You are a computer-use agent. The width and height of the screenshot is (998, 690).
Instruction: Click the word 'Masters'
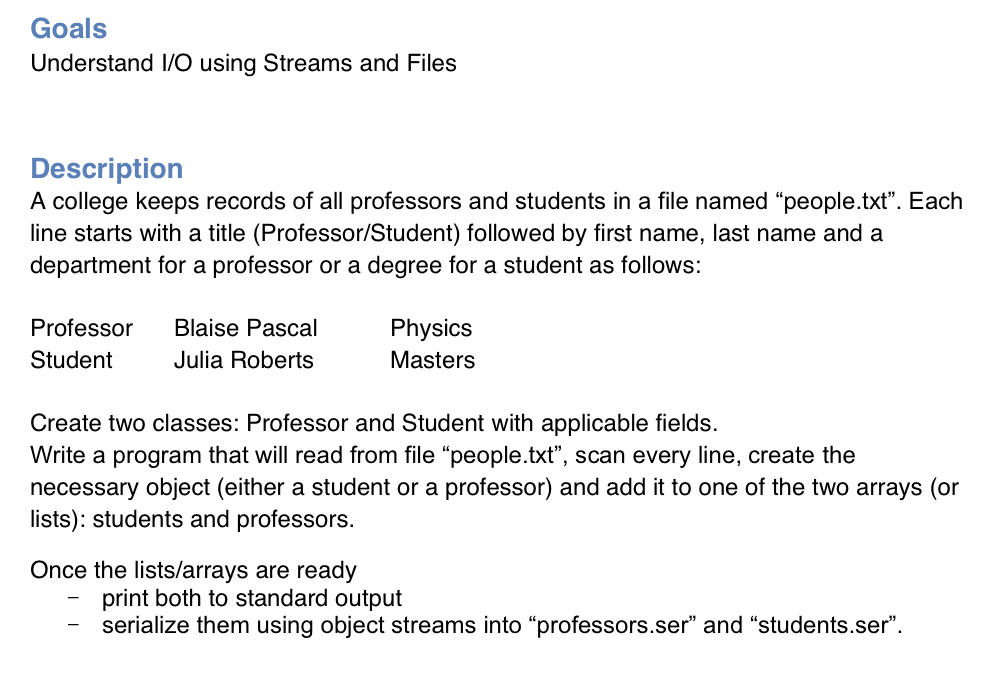point(433,360)
